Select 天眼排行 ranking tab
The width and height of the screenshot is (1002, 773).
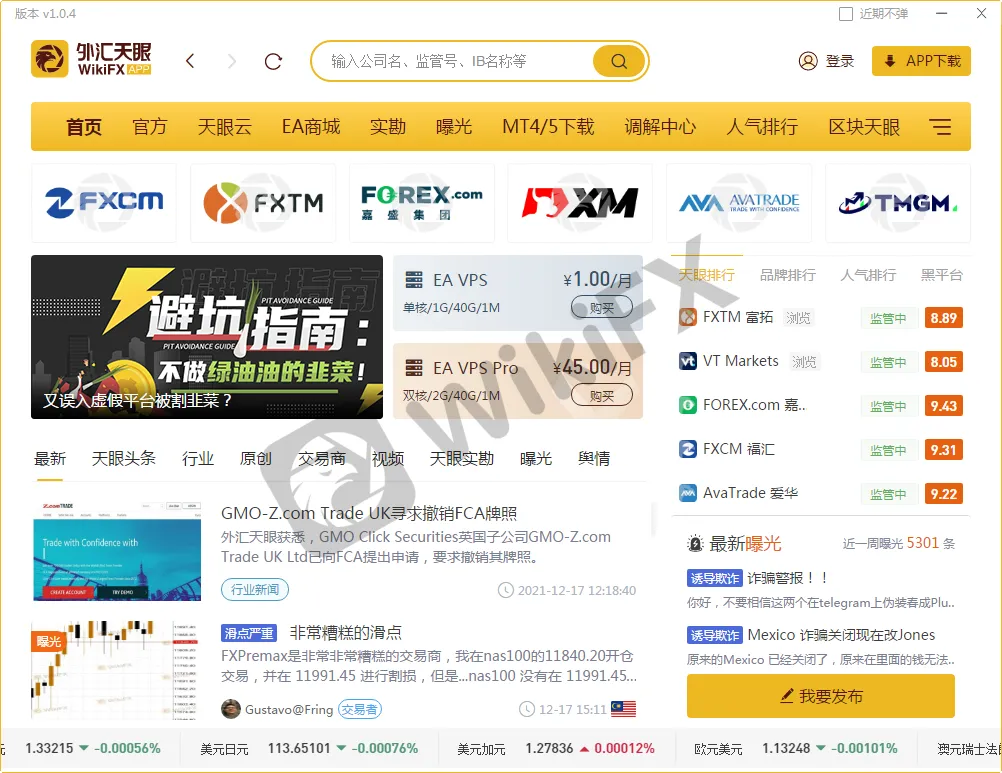(x=706, y=275)
